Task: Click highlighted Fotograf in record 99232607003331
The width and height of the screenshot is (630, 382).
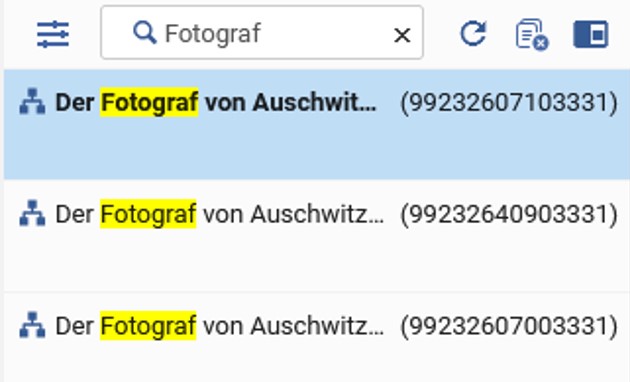Action: point(148,325)
